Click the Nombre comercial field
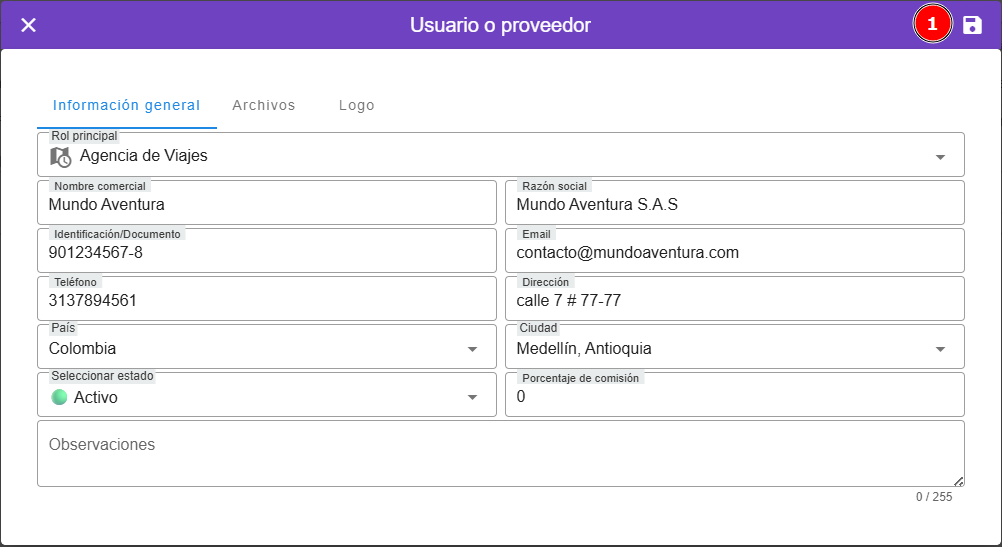The width and height of the screenshot is (1002, 547). coord(266,205)
